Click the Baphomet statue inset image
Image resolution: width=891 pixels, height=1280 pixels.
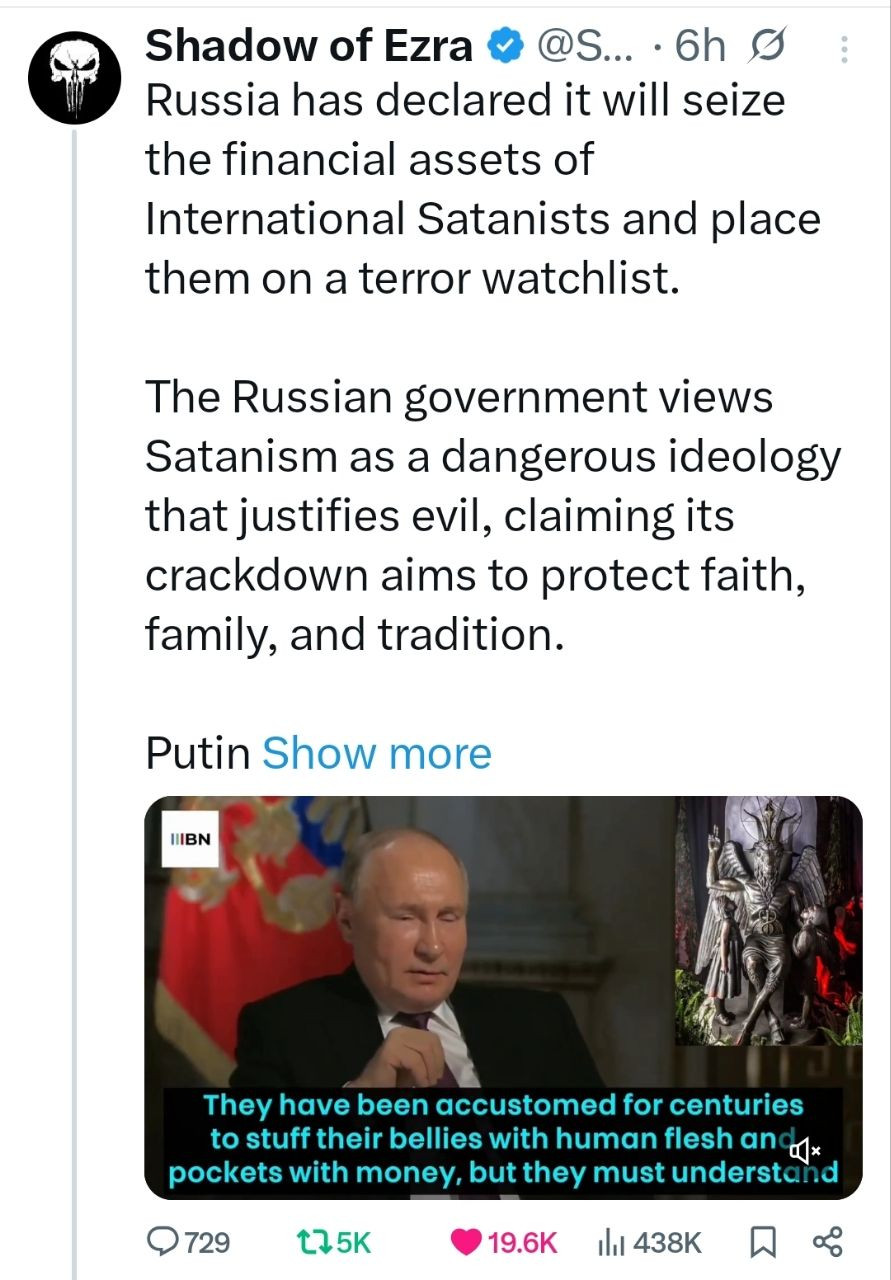click(x=769, y=920)
